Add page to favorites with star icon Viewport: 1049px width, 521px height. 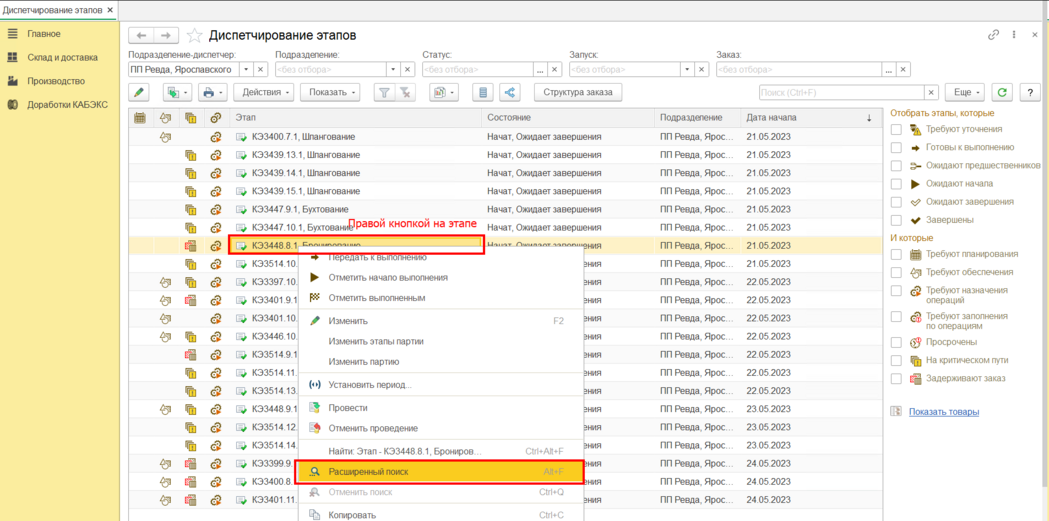[194, 35]
